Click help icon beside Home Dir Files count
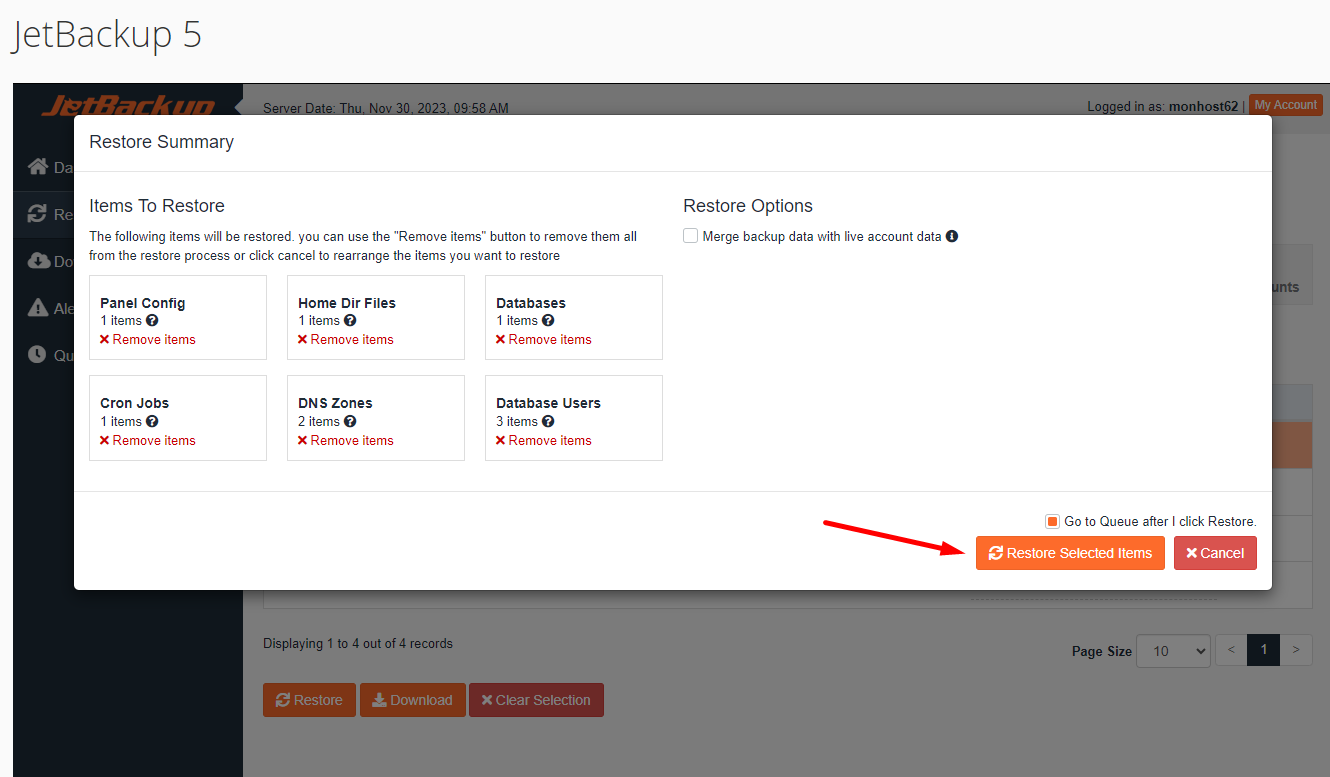This screenshot has height=777, width=1330. (x=350, y=321)
